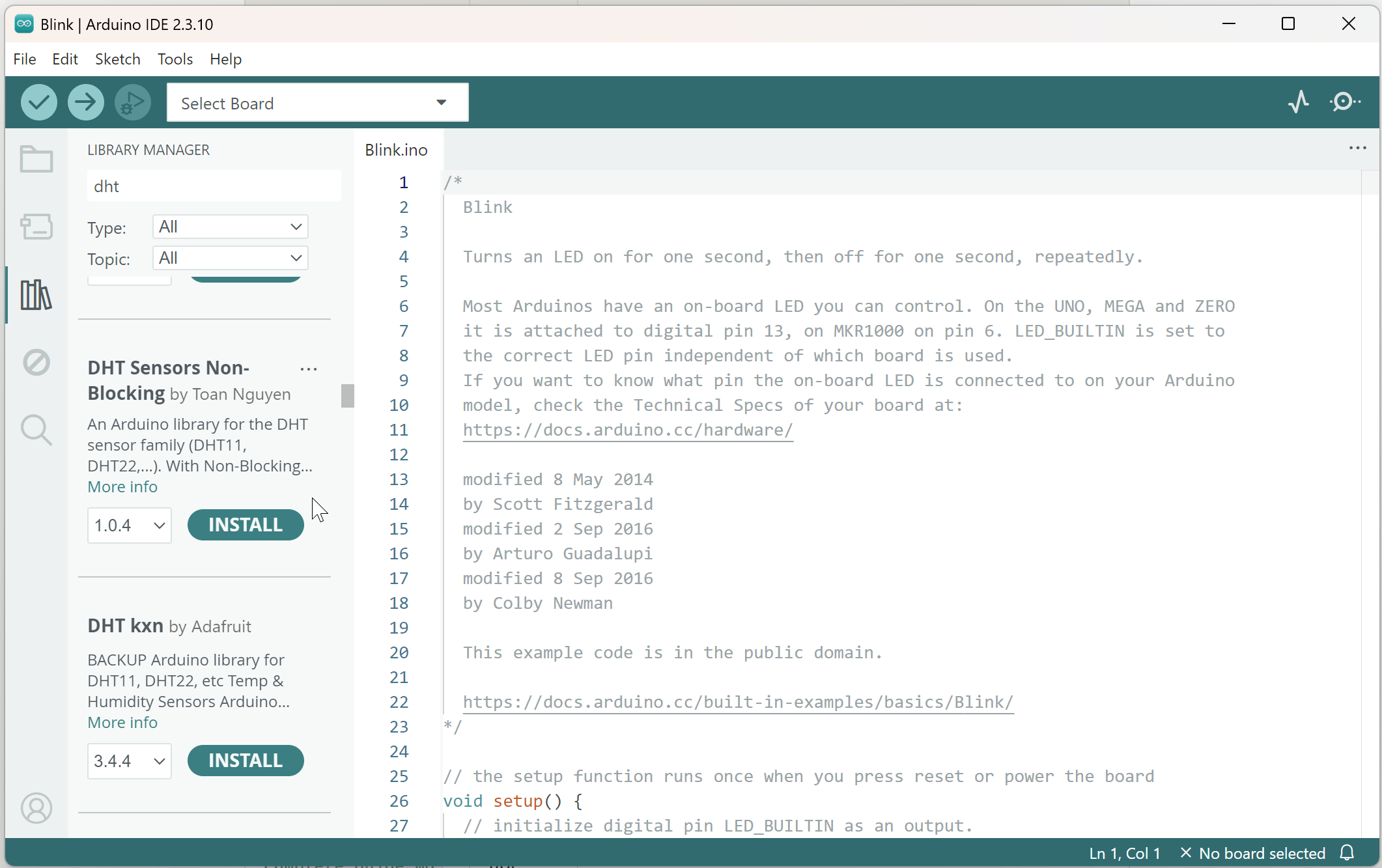Screen dimensions: 1382x868
Task: Open the Sketch menu
Action: click(118, 59)
